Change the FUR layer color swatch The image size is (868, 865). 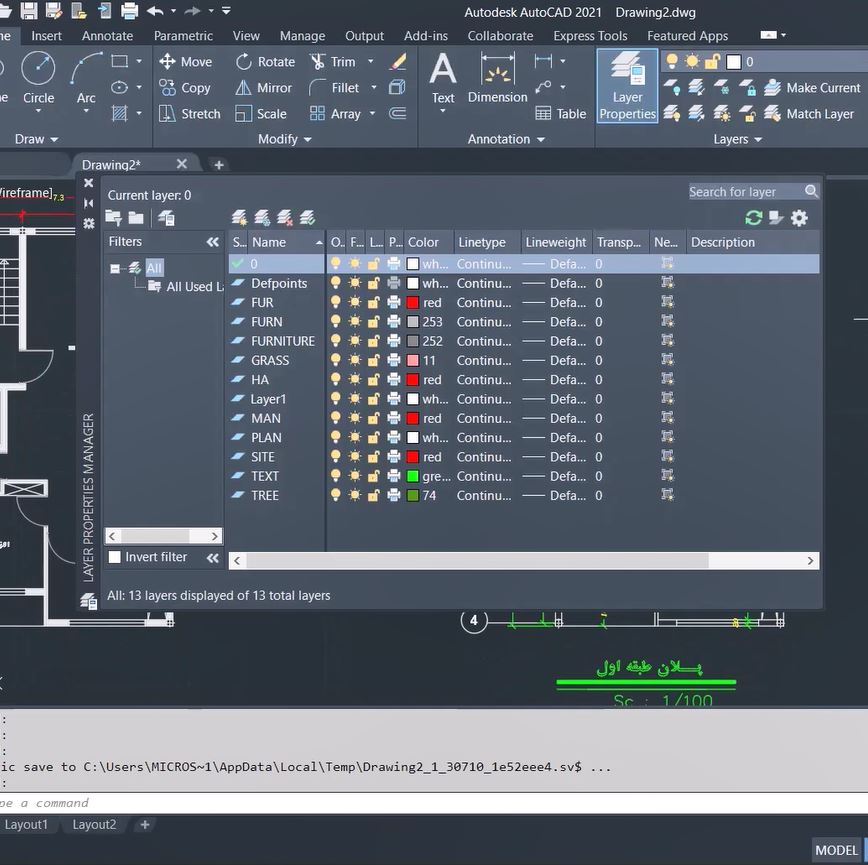pyautogui.click(x=412, y=302)
